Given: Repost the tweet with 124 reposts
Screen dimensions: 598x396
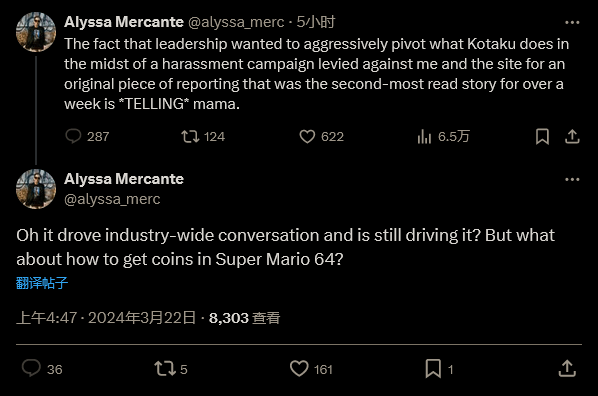Looking at the screenshot, I should [190, 136].
